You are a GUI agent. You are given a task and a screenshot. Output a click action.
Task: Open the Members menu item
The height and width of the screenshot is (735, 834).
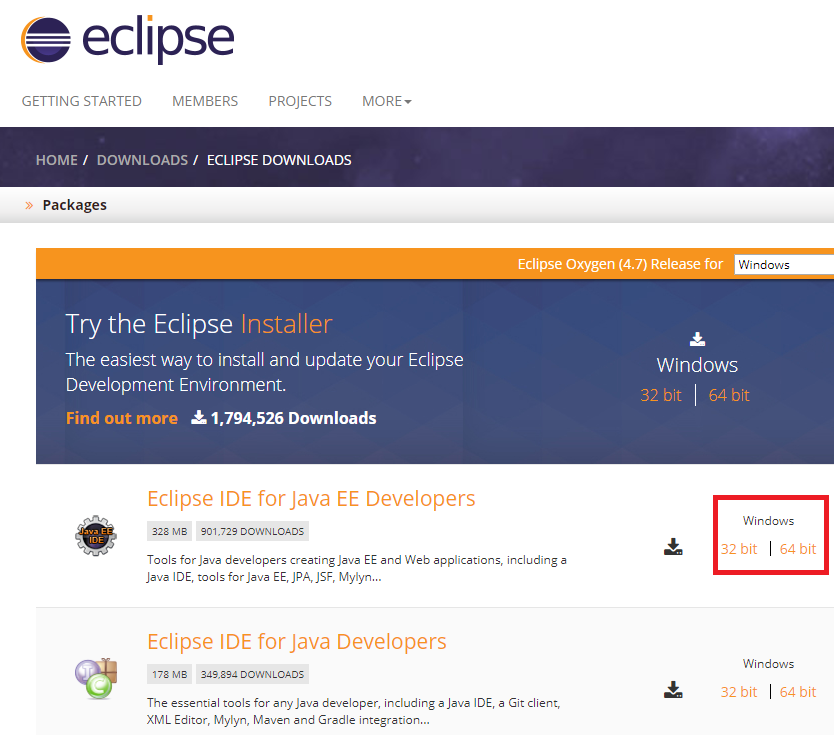tap(205, 101)
